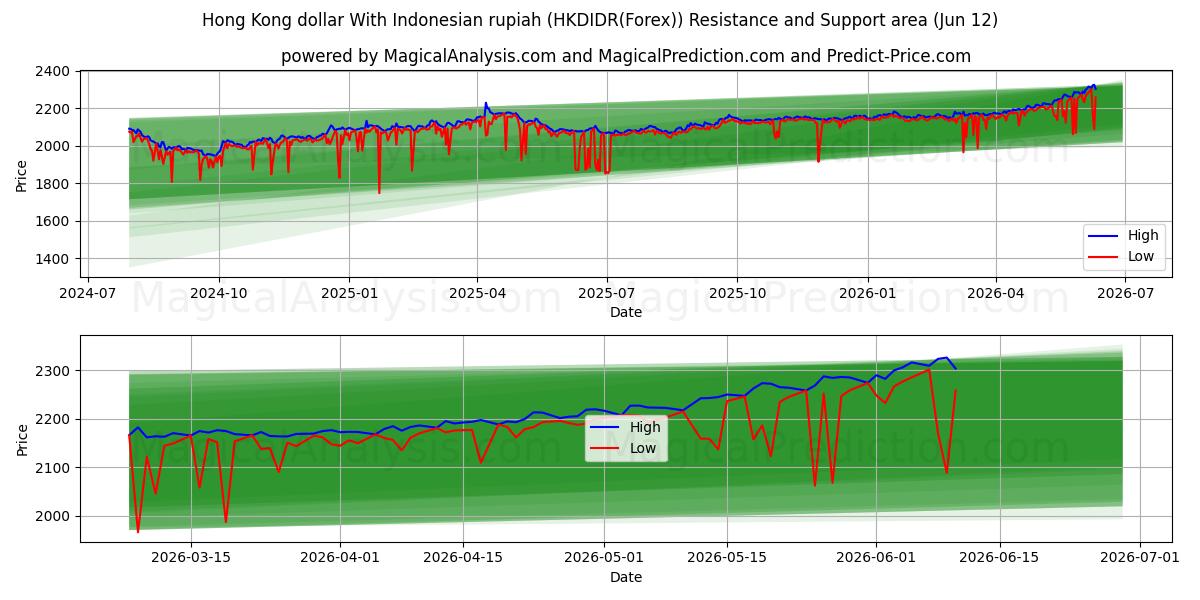
Task: Click the 2300 price tick in bottom chart
Action: point(53,371)
